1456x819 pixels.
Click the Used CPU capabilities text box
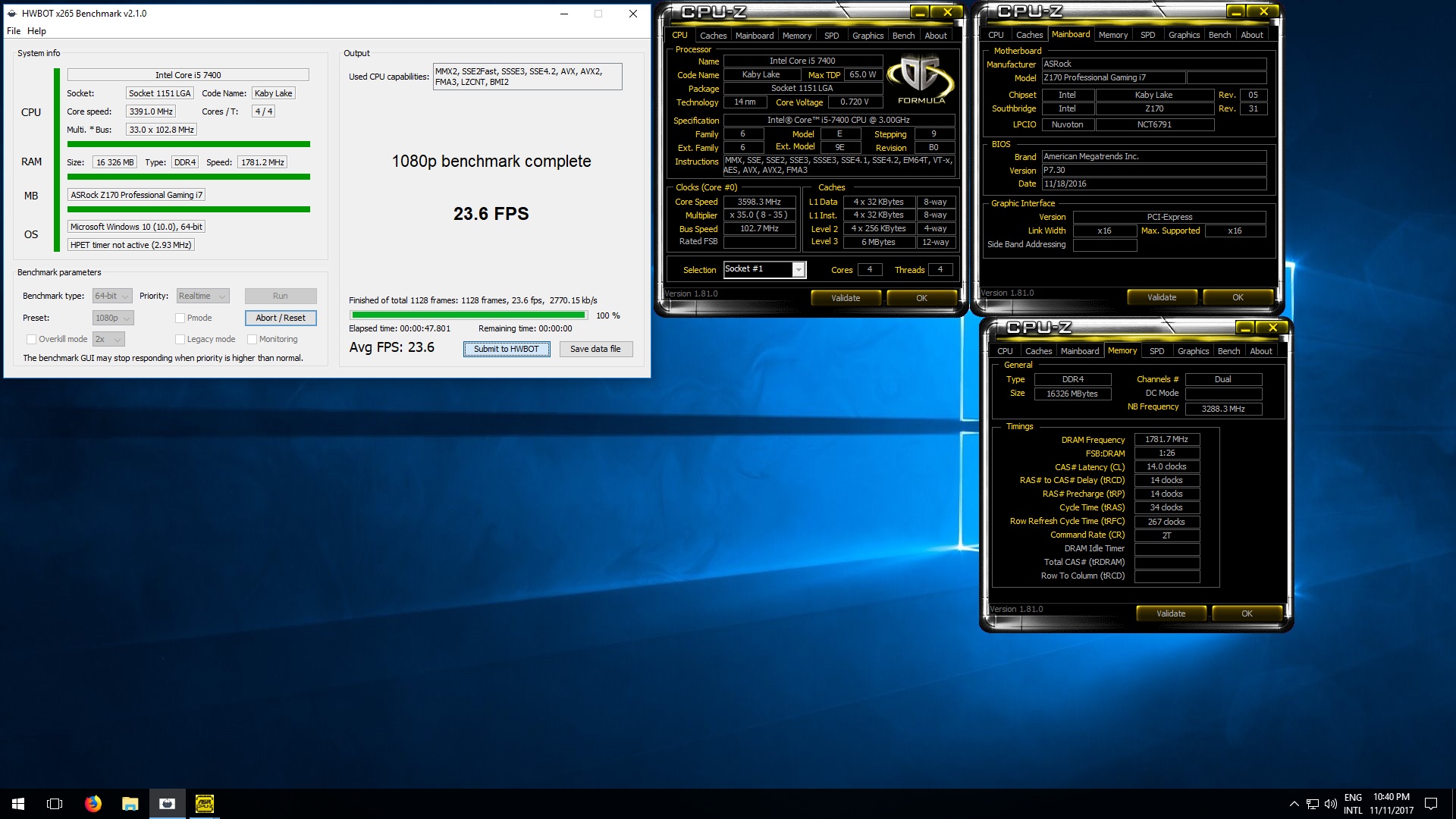(x=527, y=77)
